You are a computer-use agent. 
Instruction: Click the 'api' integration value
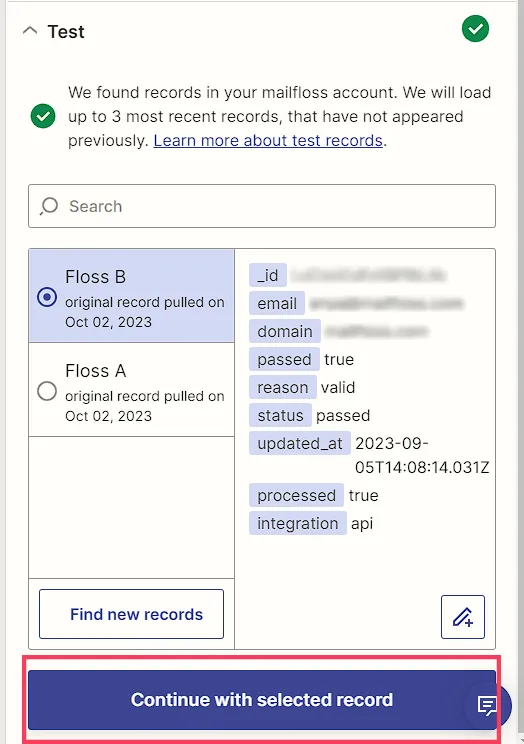362,524
